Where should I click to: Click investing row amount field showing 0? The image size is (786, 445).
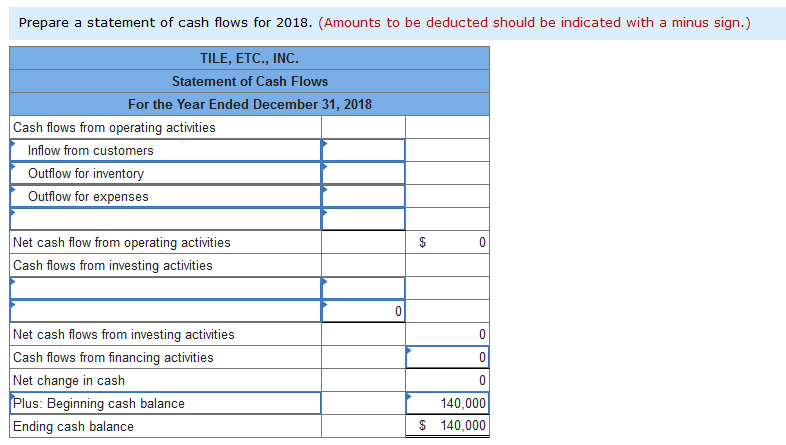(363, 311)
